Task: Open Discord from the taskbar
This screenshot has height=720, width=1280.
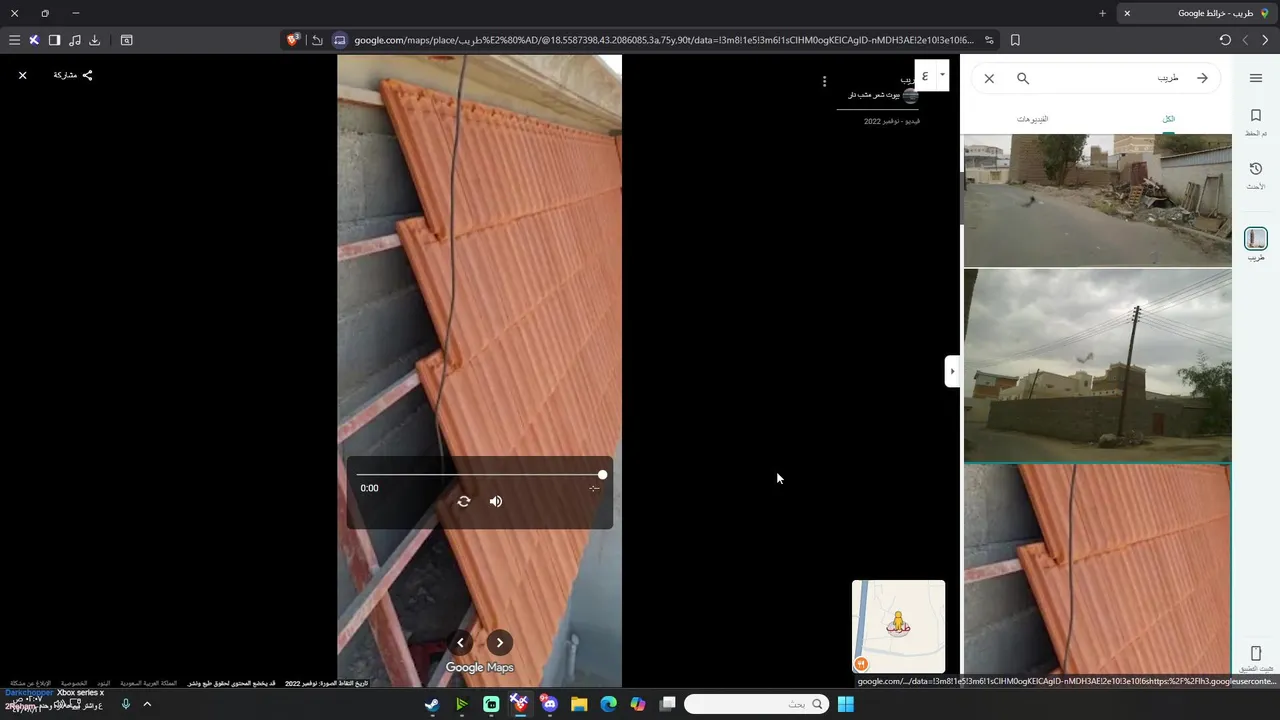Action: point(549,704)
